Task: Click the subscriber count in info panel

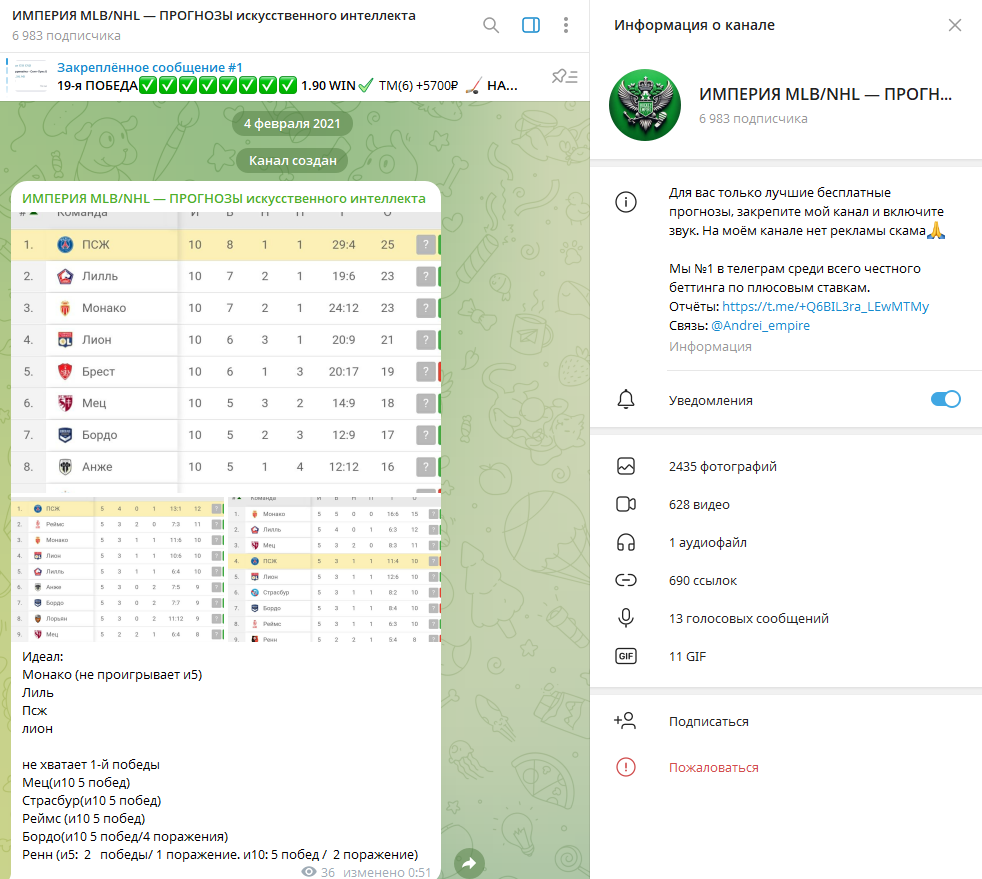Action: click(x=753, y=119)
